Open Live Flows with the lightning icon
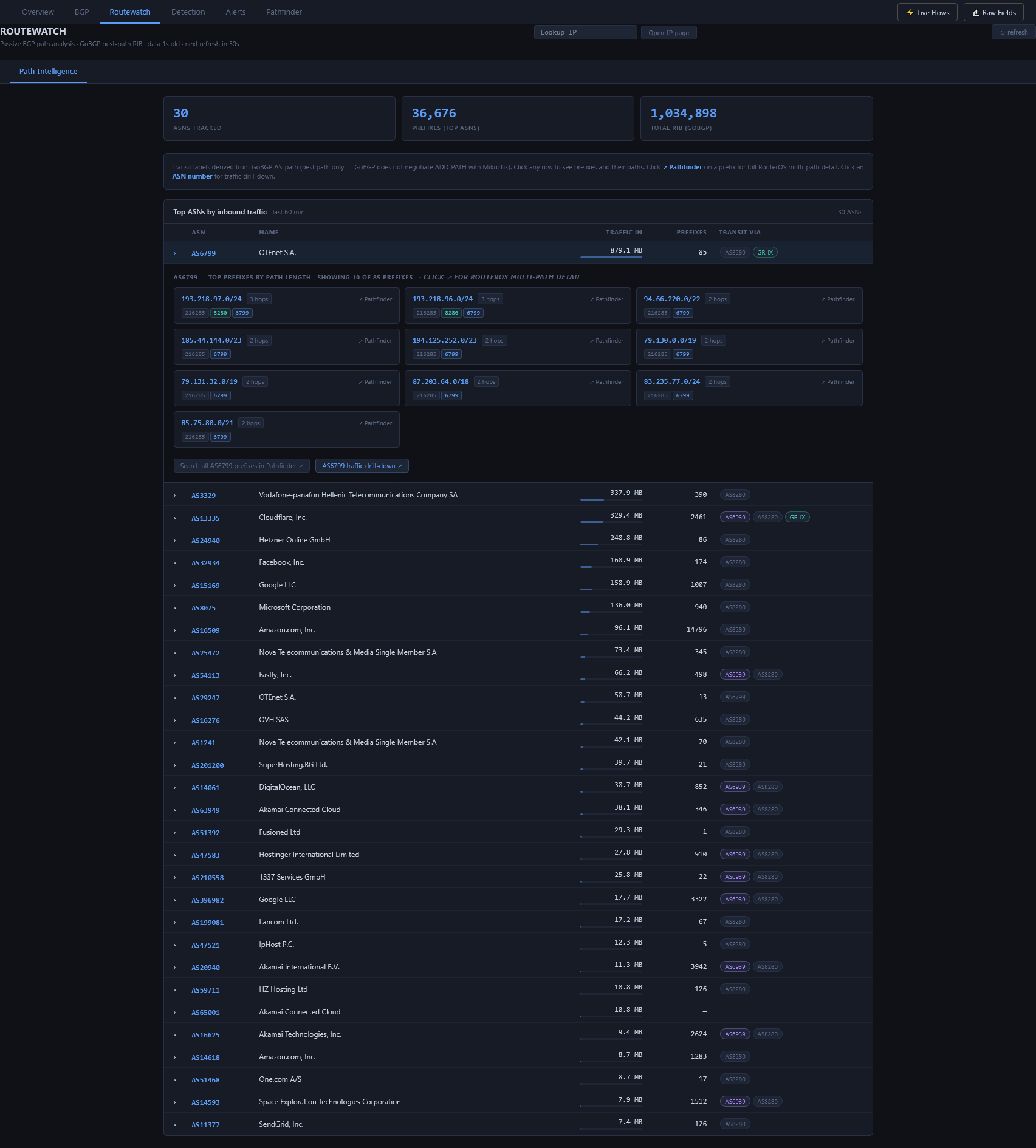Image resolution: width=1036 pixels, height=1148 pixels. click(x=927, y=13)
